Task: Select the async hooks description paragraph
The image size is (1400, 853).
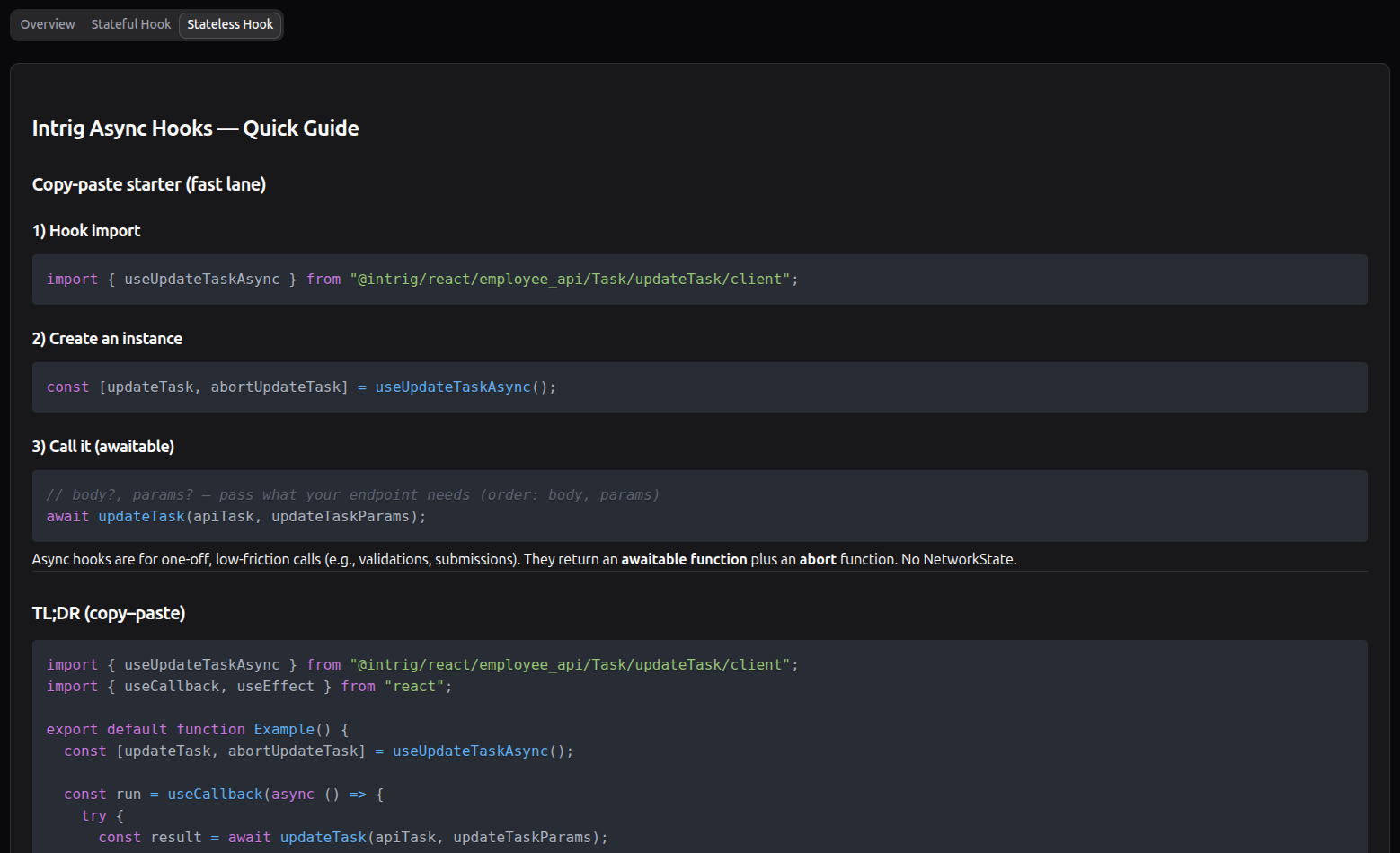Action: coord(524,558)
